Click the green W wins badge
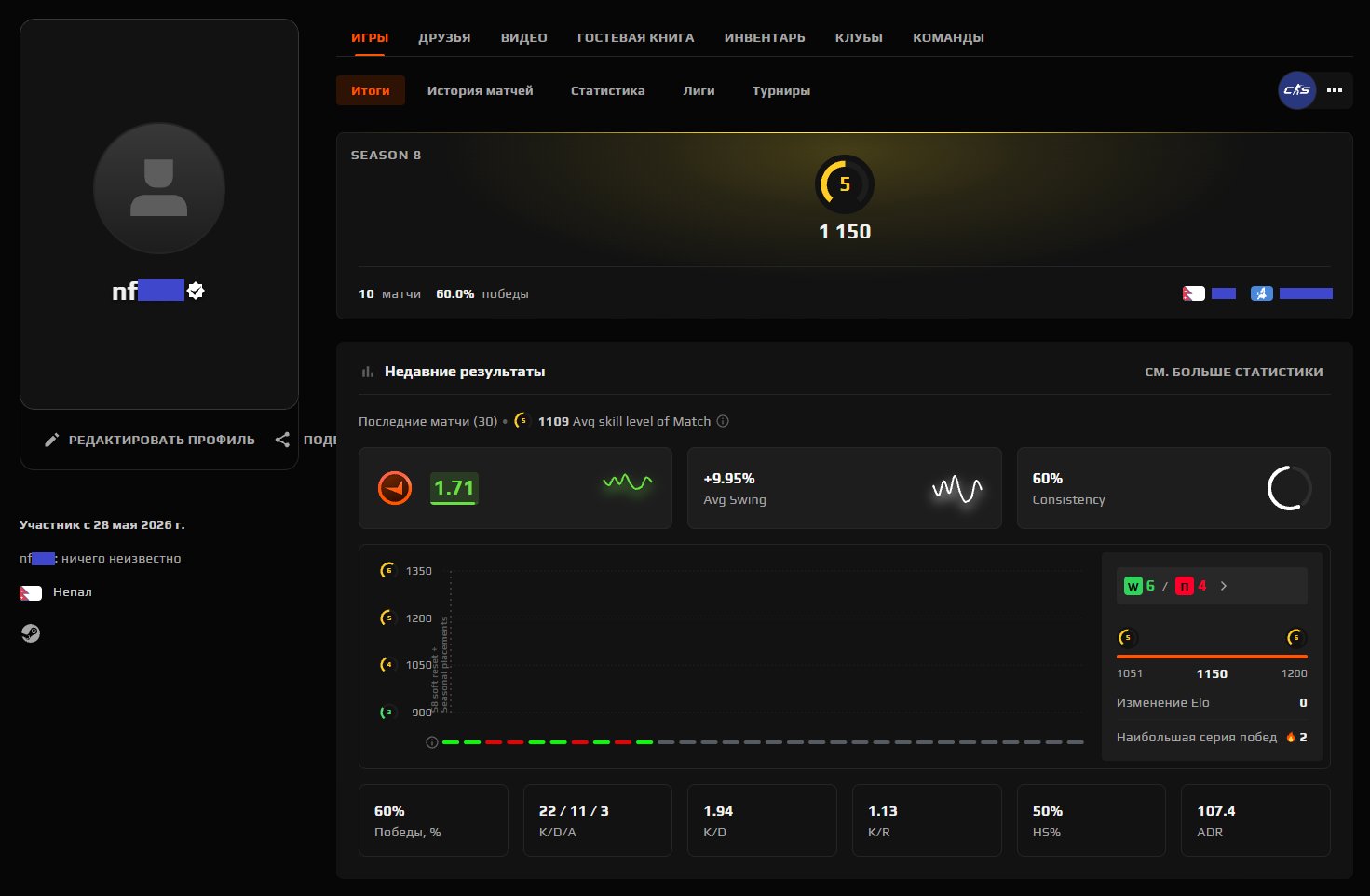This screenshot has height=896, width=1370. tap(1133, 586)
